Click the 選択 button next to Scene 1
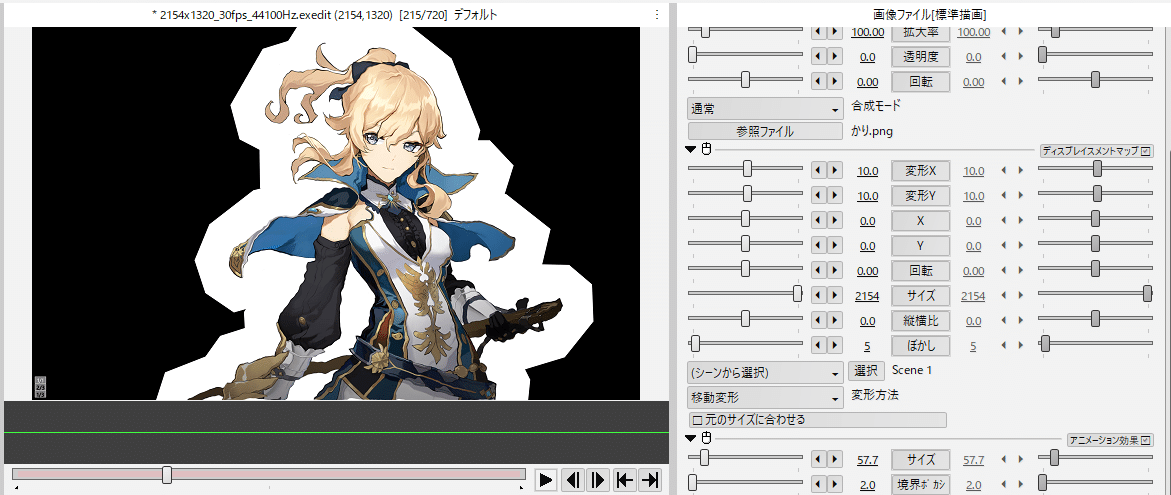 pyautogui.click(x=867, y=371)
